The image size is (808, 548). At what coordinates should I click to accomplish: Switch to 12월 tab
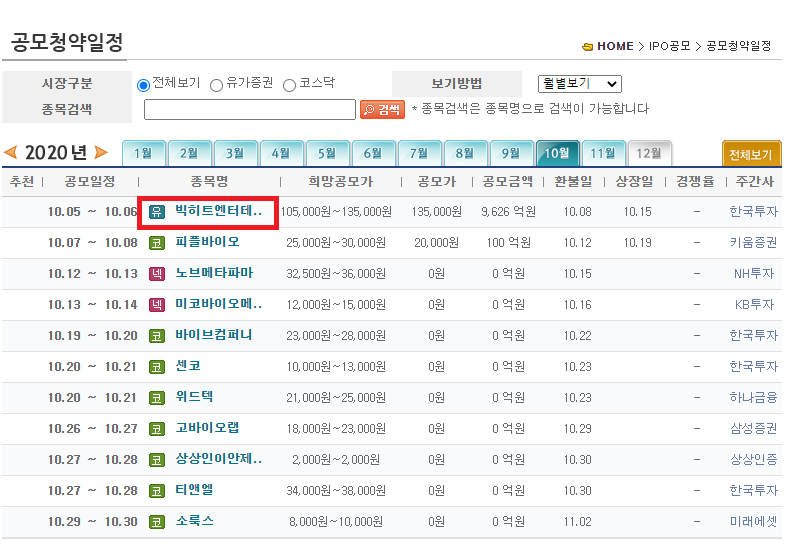point(649,153)
